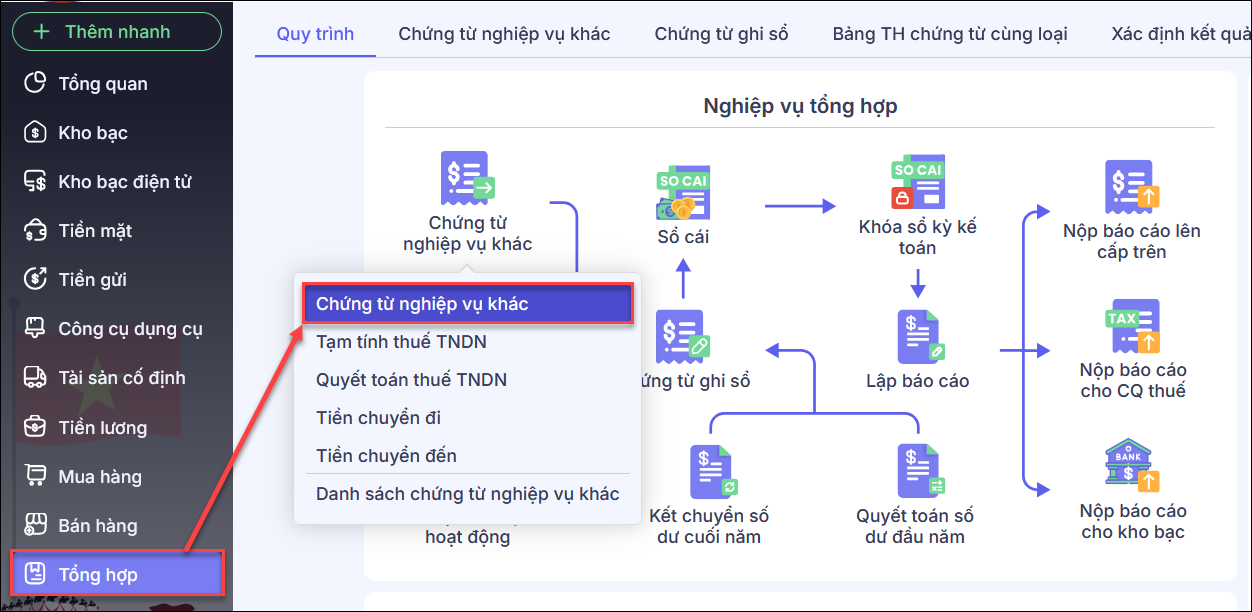Open Tổng quan in the sidebar
1252x612 pixels.
(x=103, y=84)
